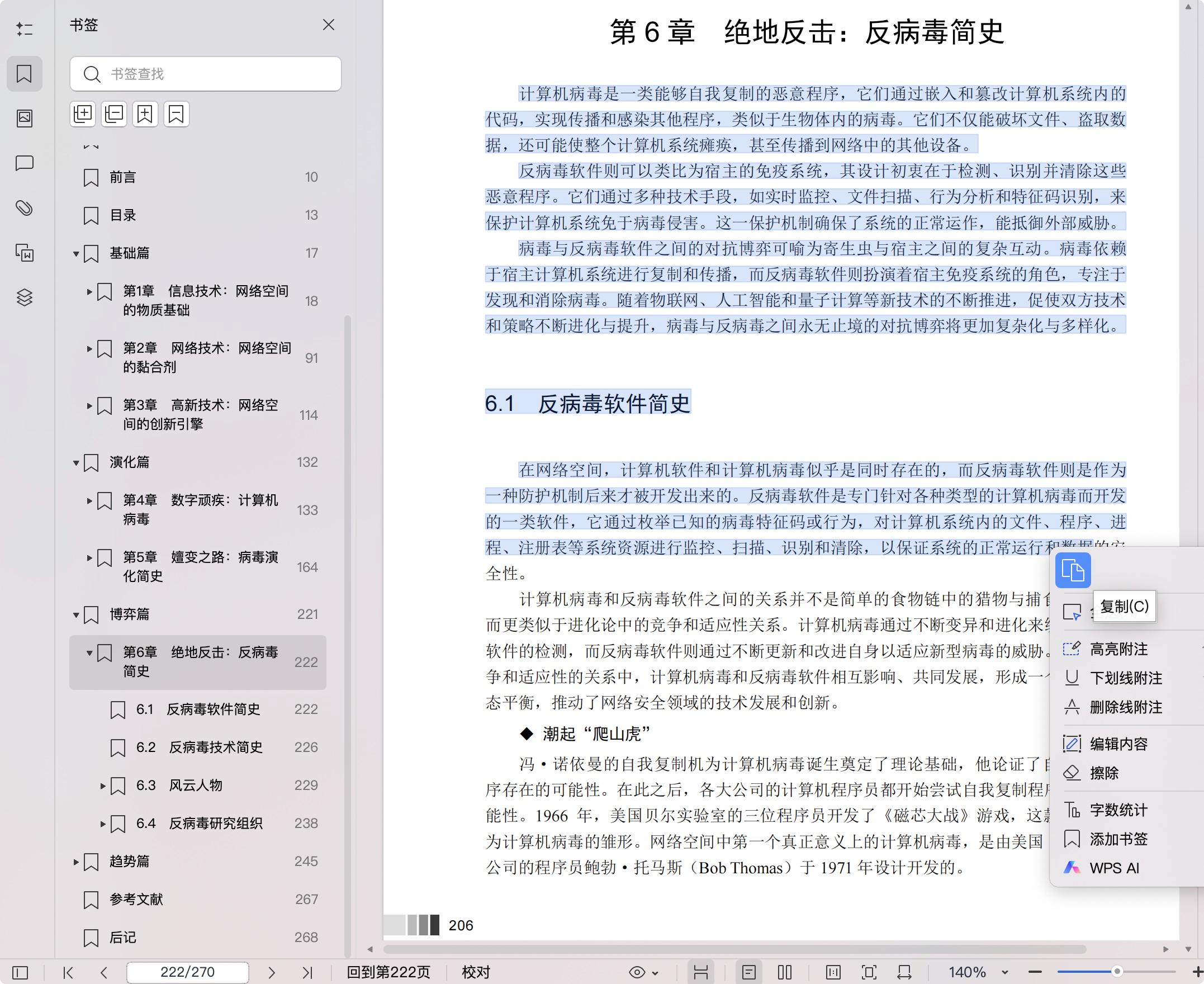Screen dimensions: 1204x984
Task: Open the AI outline panel icon
Action: click(x=25, y=29)
